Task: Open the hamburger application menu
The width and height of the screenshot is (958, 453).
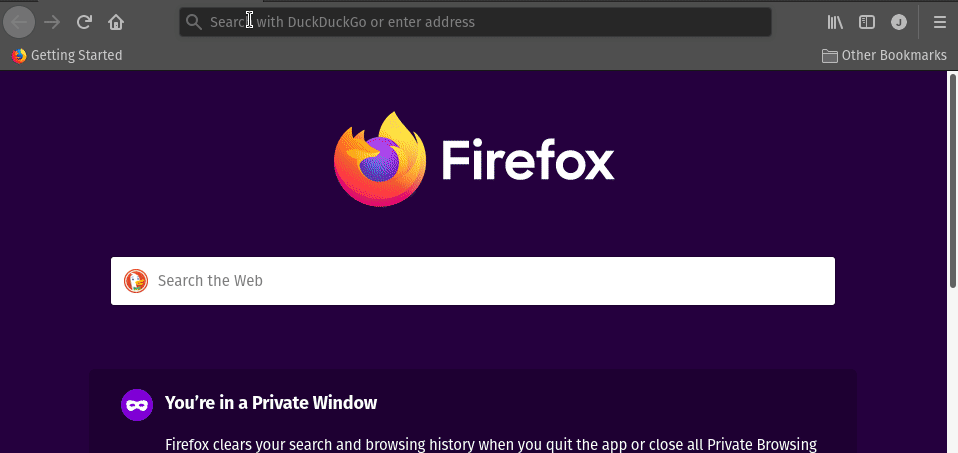Action: [x=939, y=22]
